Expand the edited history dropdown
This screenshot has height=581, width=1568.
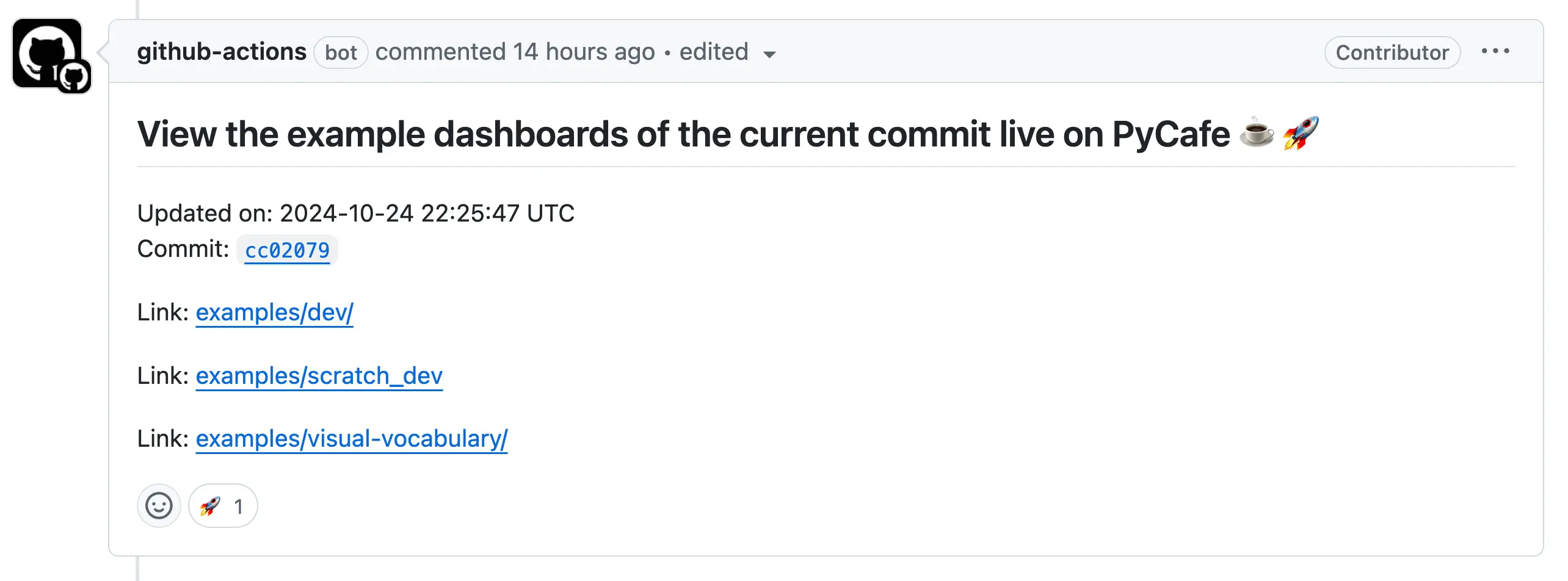[771, 55]
